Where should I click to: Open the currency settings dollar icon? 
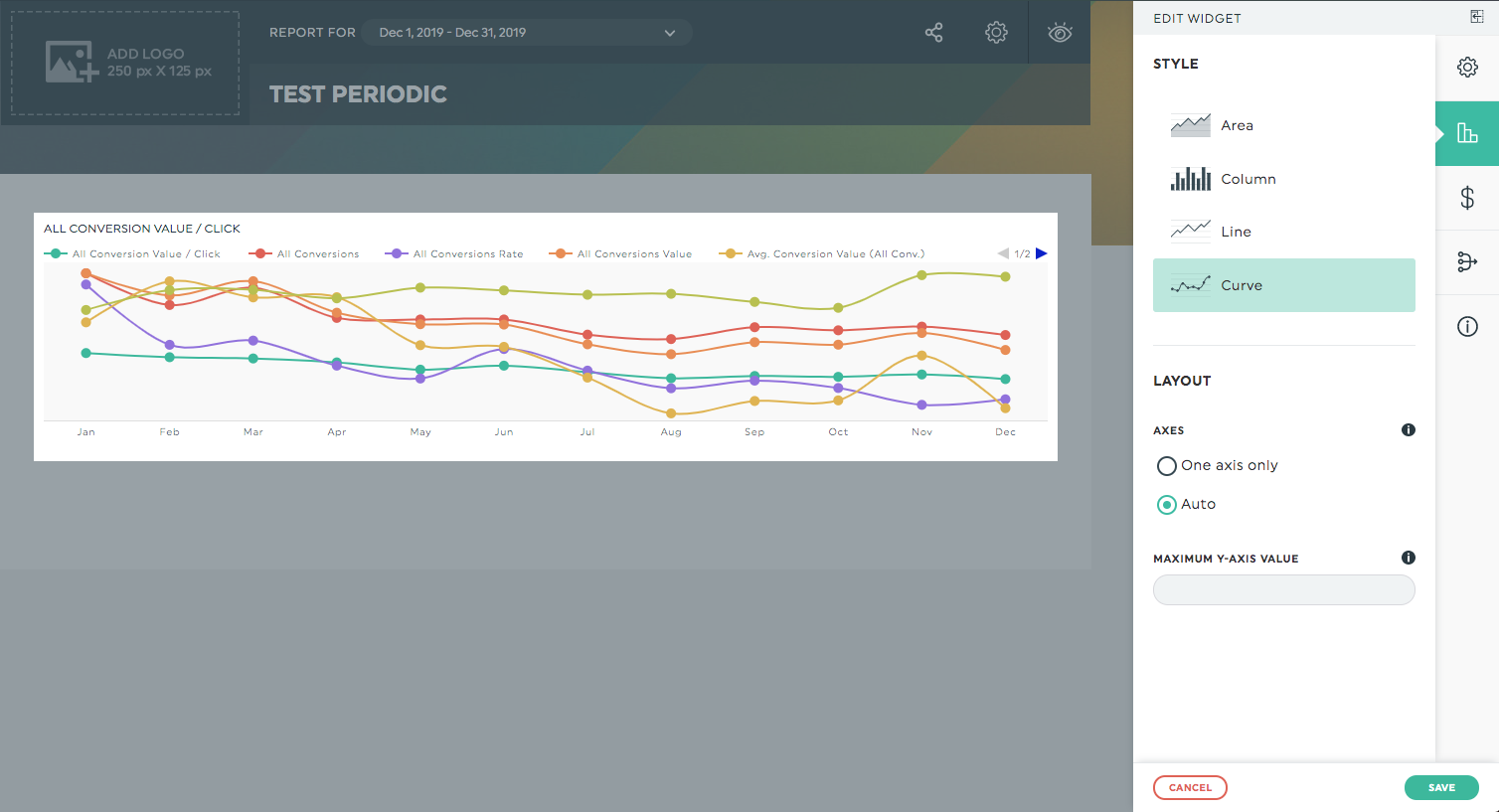(x=1467, y=198)
